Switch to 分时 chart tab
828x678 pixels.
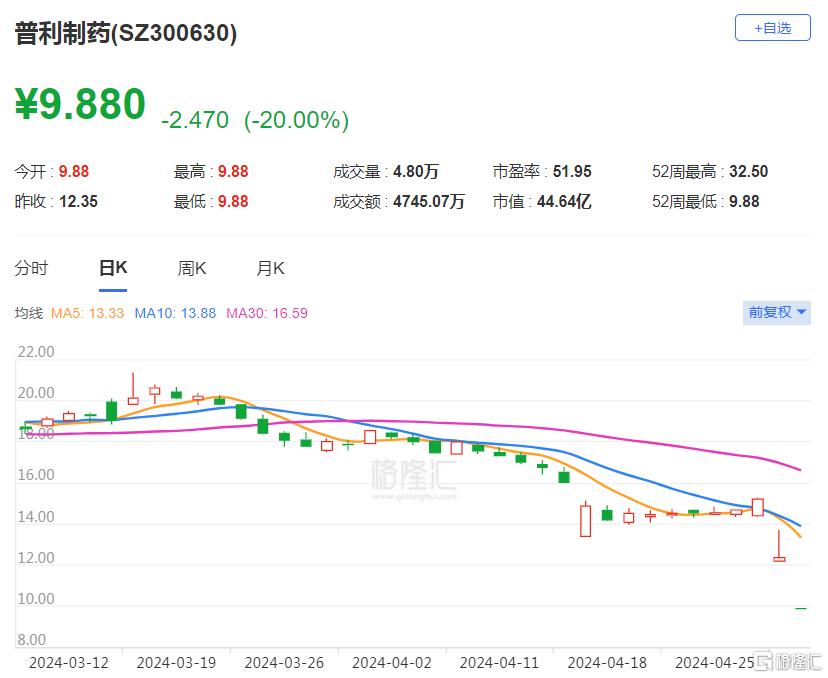pos(31,268)
